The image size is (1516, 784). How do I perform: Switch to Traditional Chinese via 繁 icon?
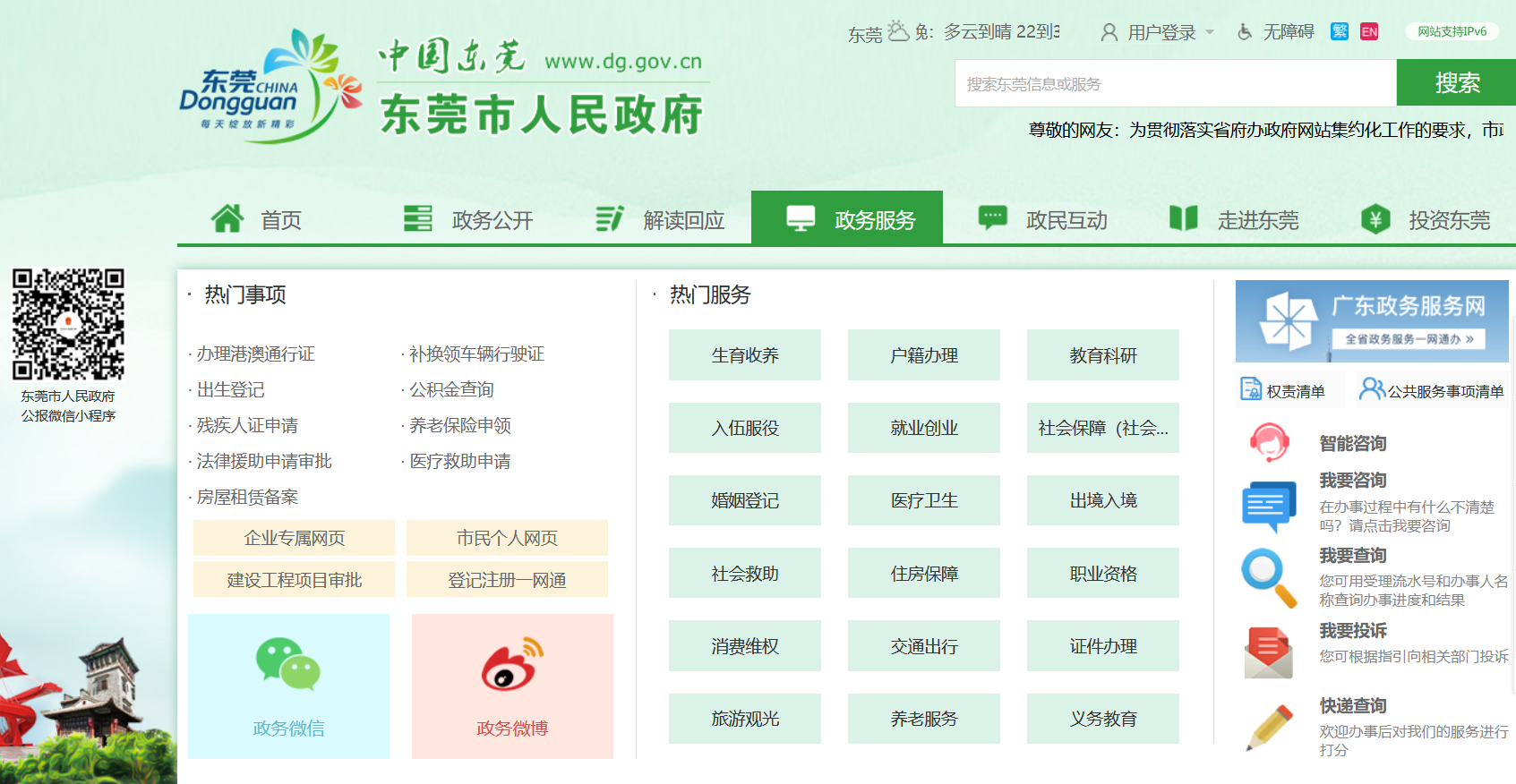1339,32
